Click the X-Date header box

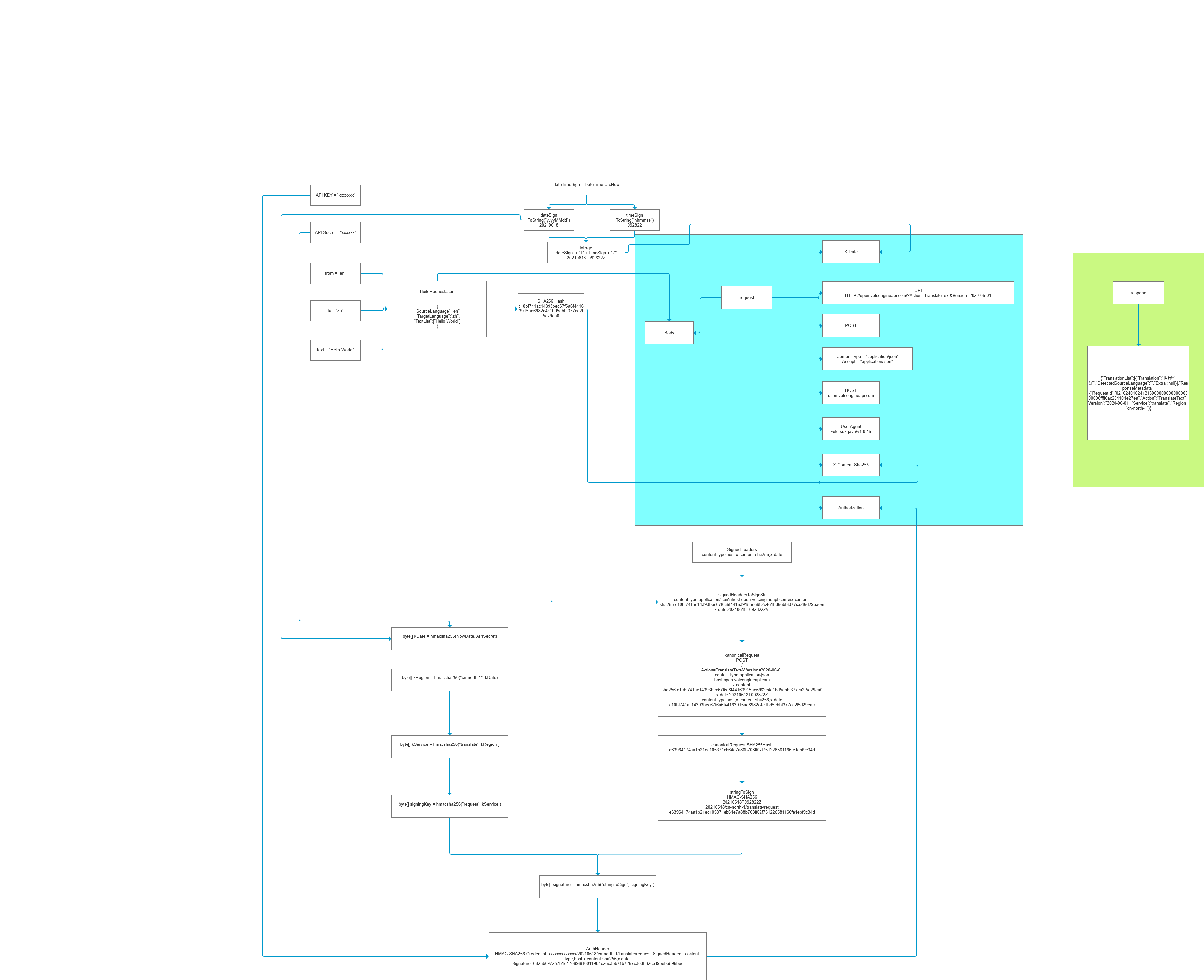[x=851, y=252]
